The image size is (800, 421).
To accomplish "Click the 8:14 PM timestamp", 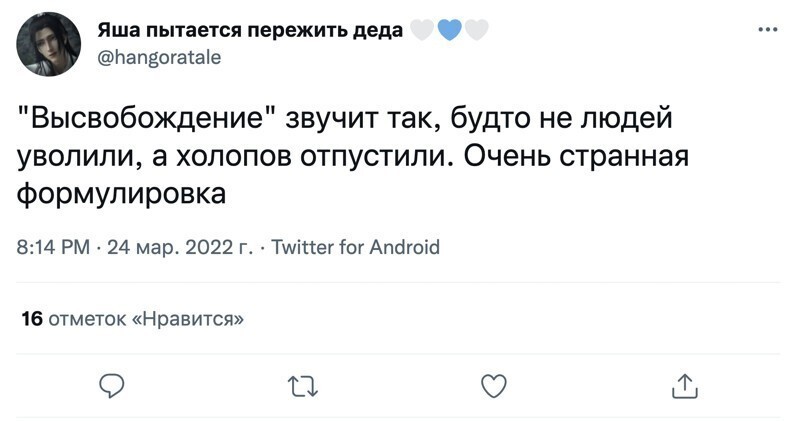I will click(54, 247).
